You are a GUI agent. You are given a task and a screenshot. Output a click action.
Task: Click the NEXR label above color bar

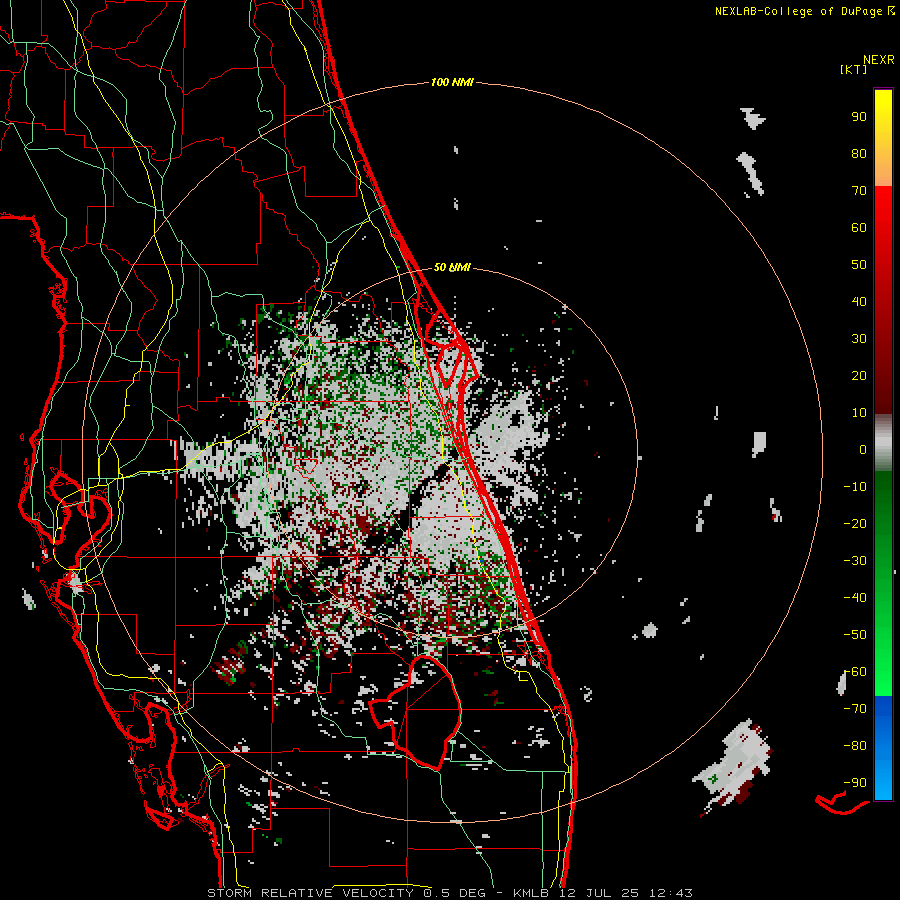click(x=879, y=60)
